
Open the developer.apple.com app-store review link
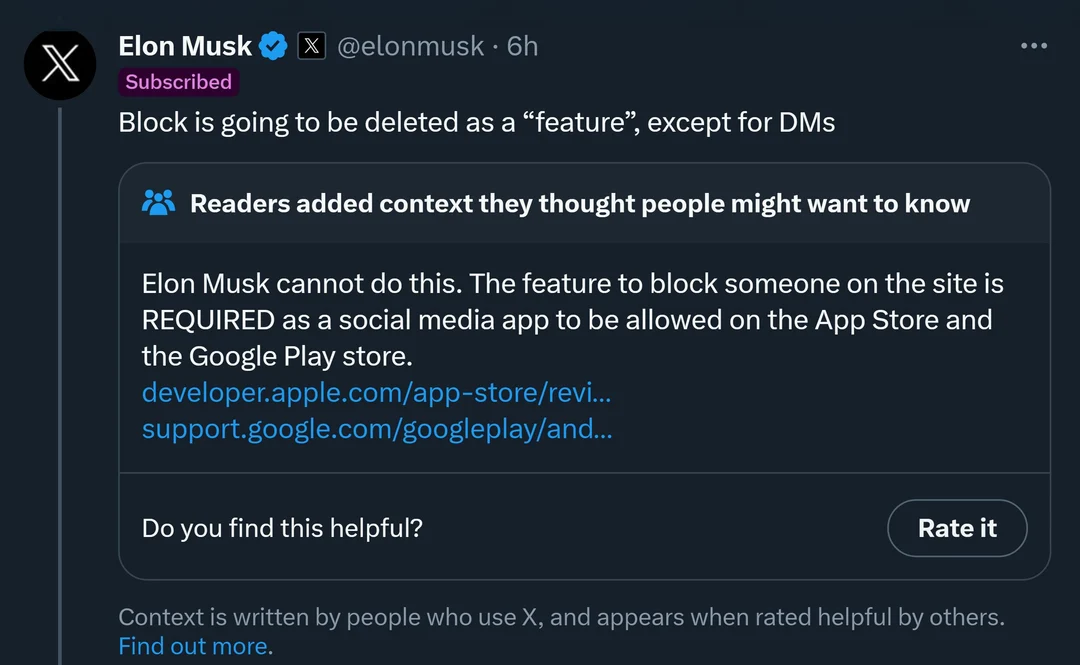[376, 392]
